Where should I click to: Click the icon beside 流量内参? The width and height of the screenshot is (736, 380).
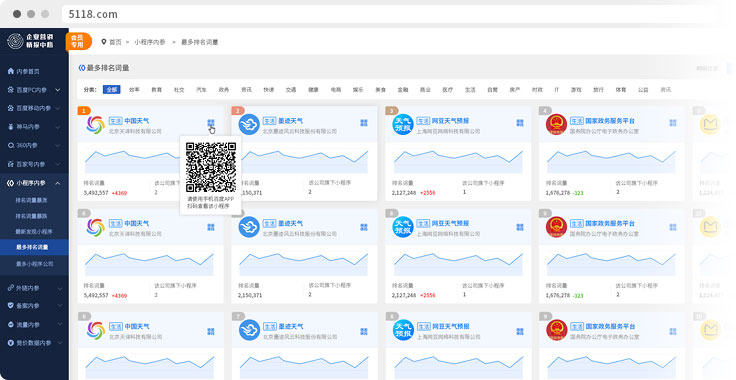point(11,324)
